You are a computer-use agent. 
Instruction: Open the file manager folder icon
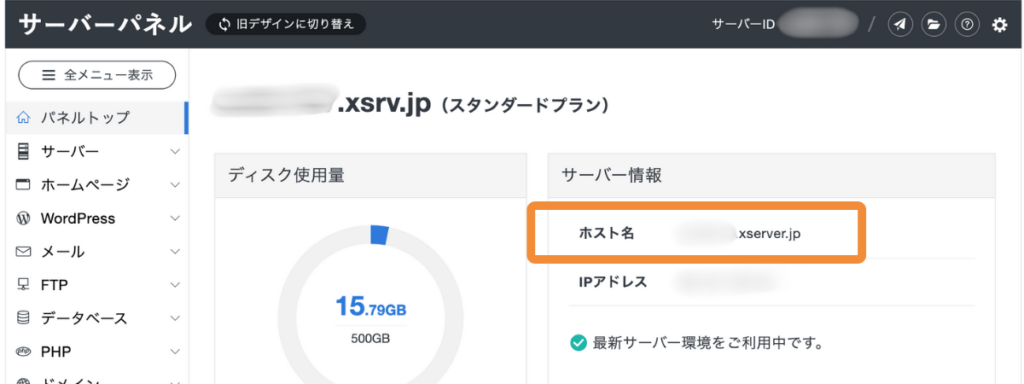(x=934, y=25)
